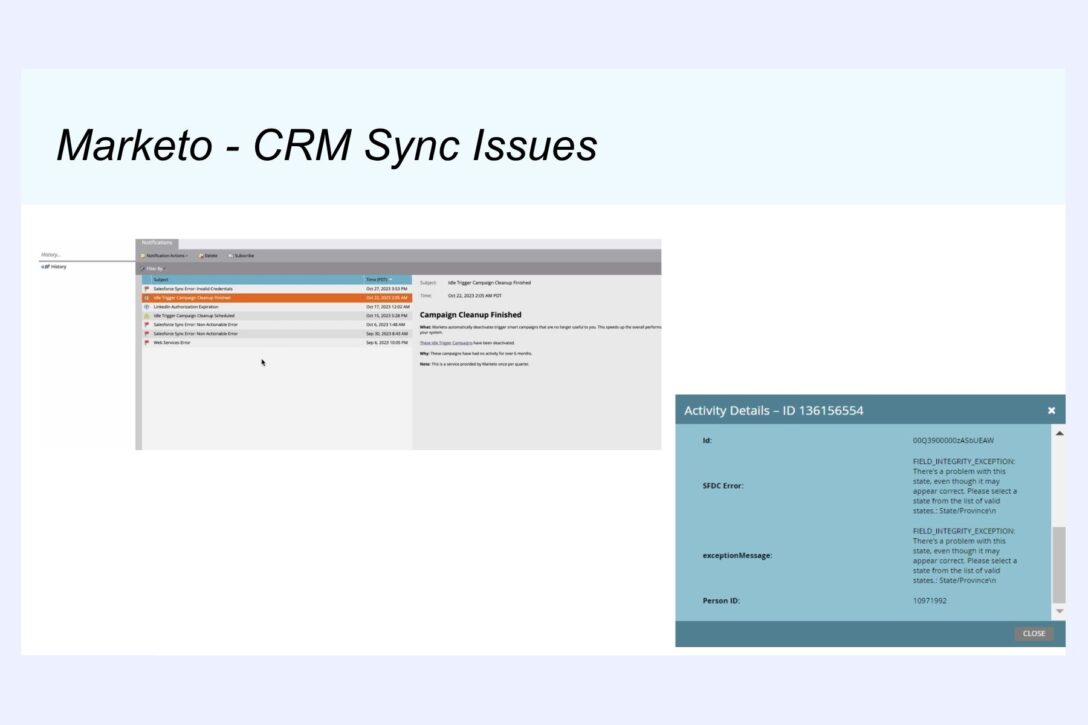
Task: Click the History search field
Action: pyautogui.click(x=86, y=255)
